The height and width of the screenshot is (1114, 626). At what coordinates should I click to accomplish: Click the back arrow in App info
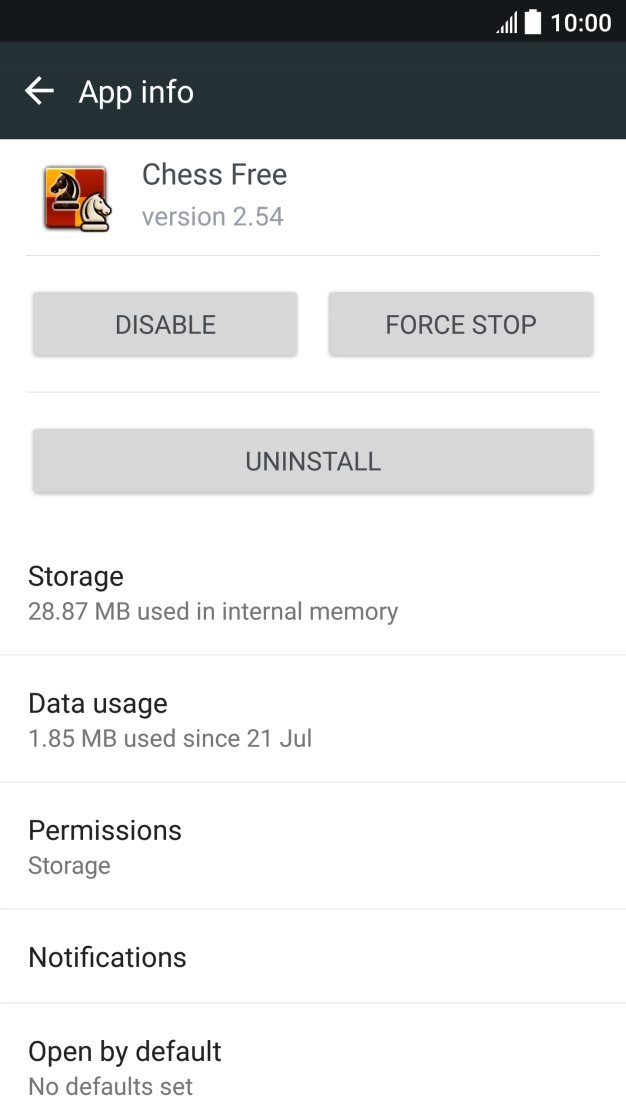(39, 91)
